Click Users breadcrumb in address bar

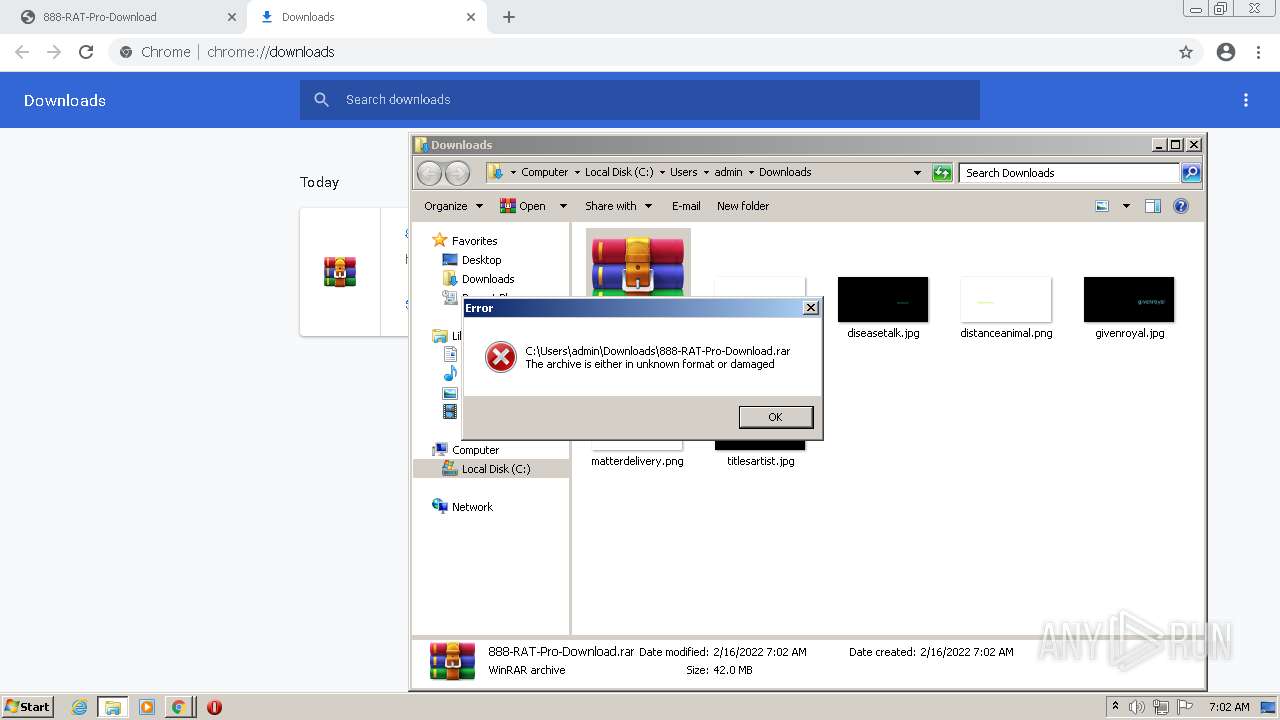(684, 172)
